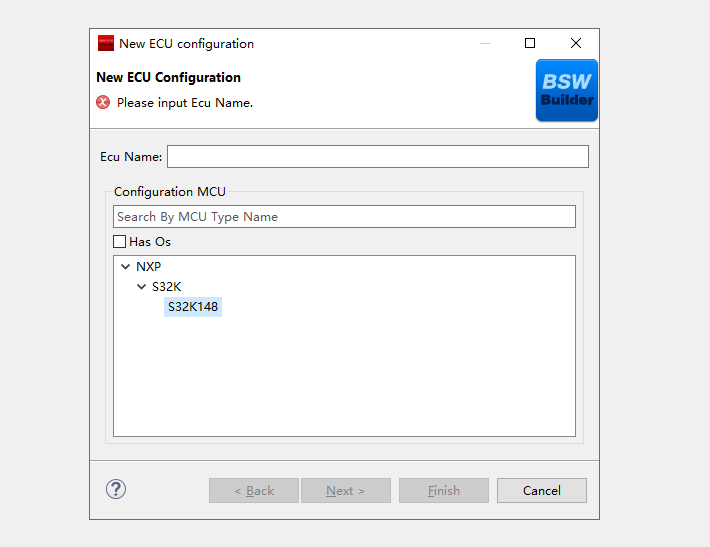Maximize the New ECU configuration window

(530, 43)
